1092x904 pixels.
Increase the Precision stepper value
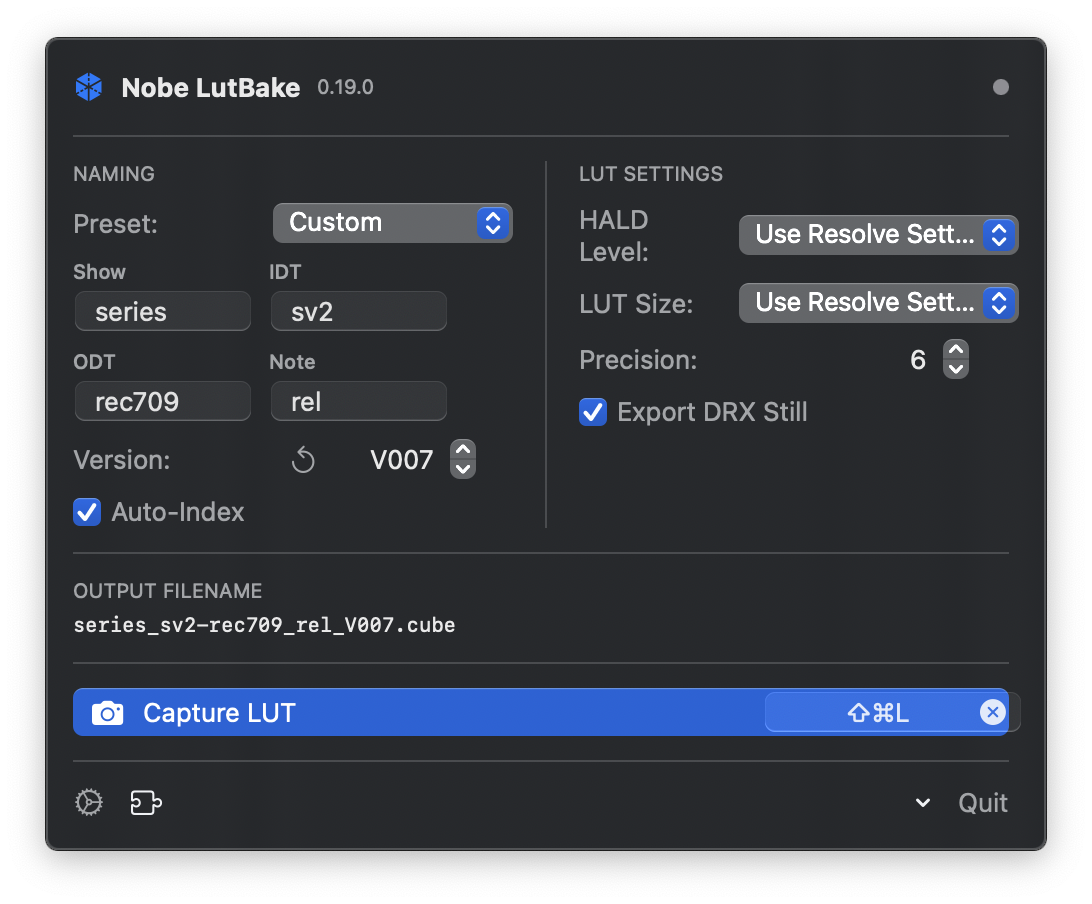click(956, 350)
